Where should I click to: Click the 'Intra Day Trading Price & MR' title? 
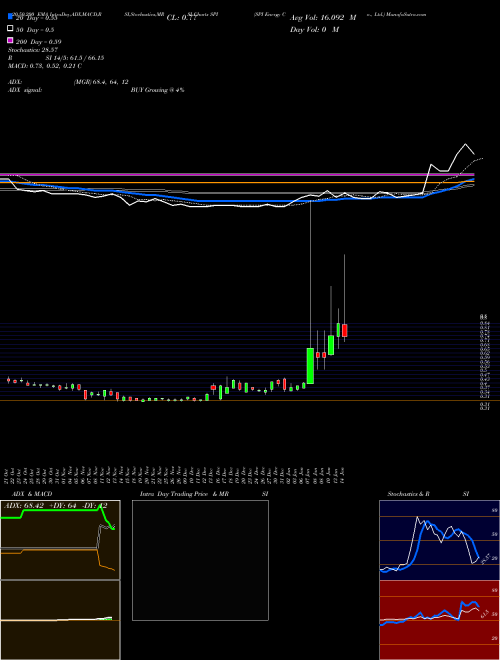click(x=184, y=494)
